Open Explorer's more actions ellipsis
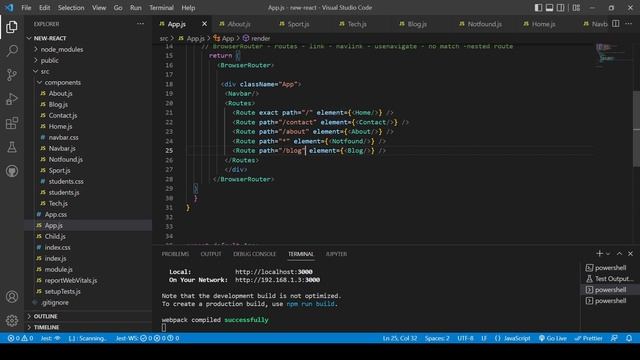640x360 pixels. pyautogui.click(x=140, y=24)
